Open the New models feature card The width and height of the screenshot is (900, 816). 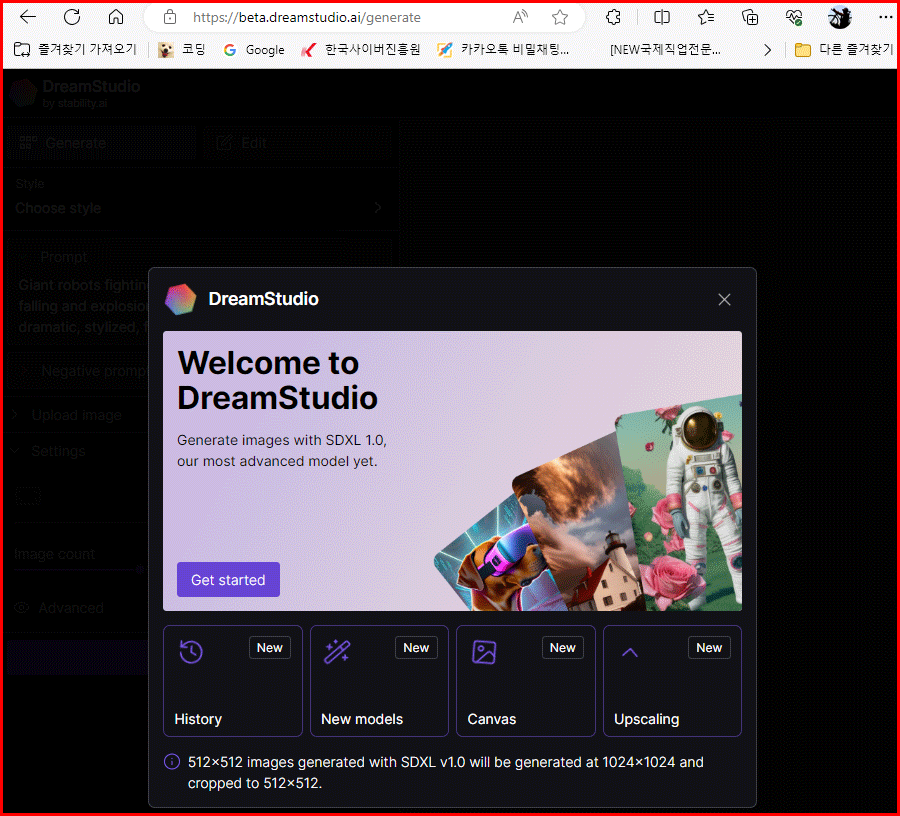pyautogui.click(x=379, y=681)
